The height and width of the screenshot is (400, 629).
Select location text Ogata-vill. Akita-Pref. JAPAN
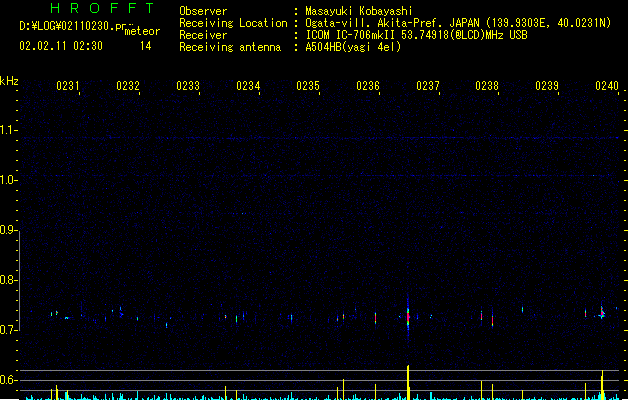392,23
